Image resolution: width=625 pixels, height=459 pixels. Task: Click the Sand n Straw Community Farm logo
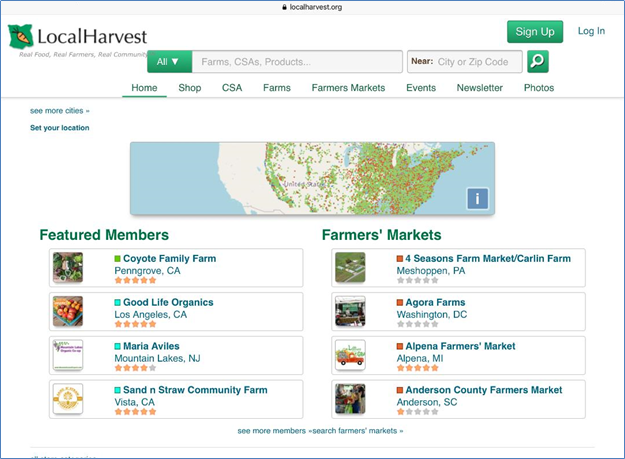point(68,399)
